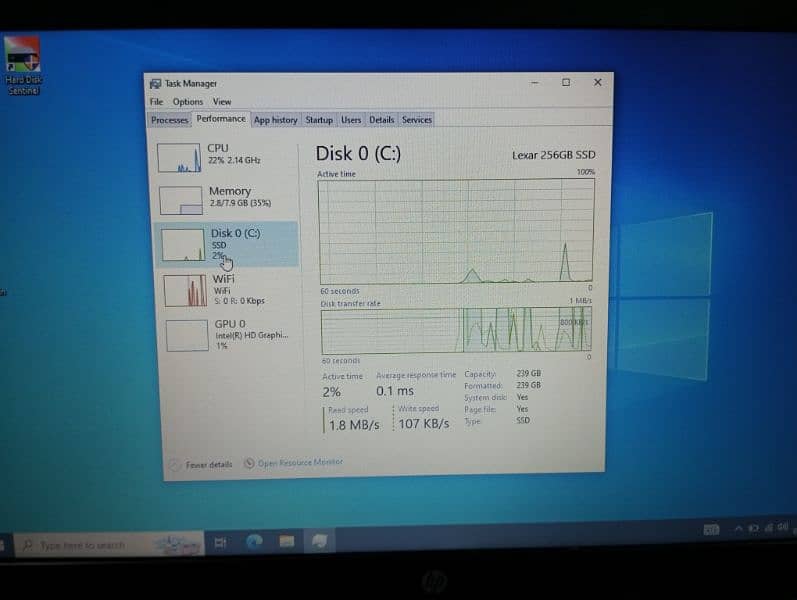Open the Services tab
Screen dimensions: 797x600
click(417, 120)
